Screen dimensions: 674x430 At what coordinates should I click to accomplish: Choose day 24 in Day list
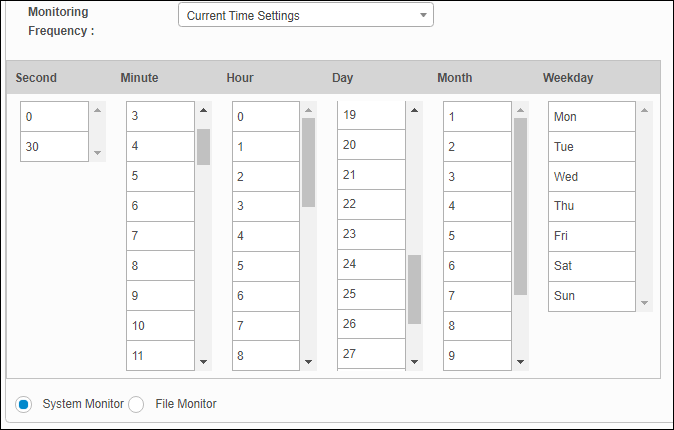tap(371, 264)
